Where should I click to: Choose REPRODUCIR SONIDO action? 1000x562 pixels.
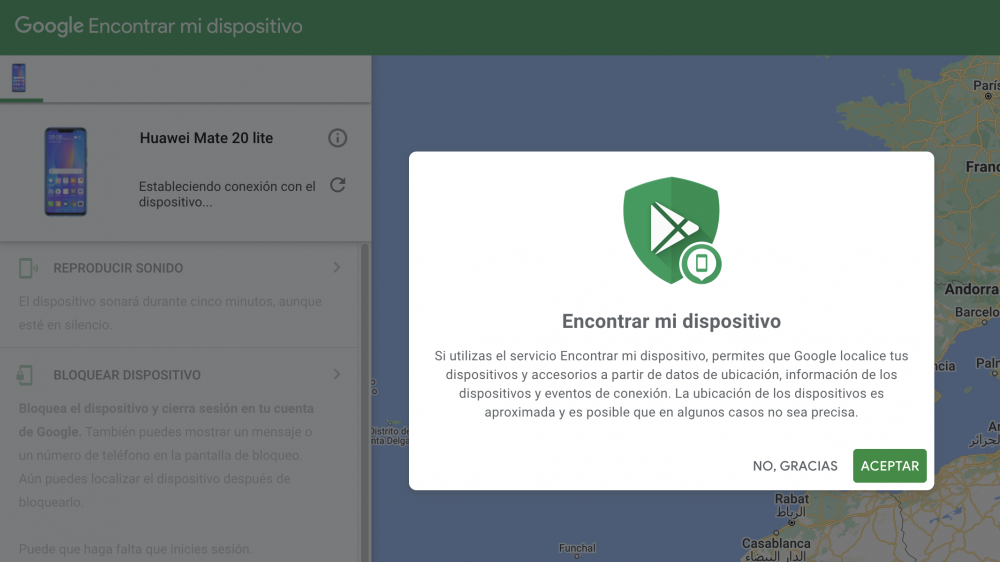118,268
